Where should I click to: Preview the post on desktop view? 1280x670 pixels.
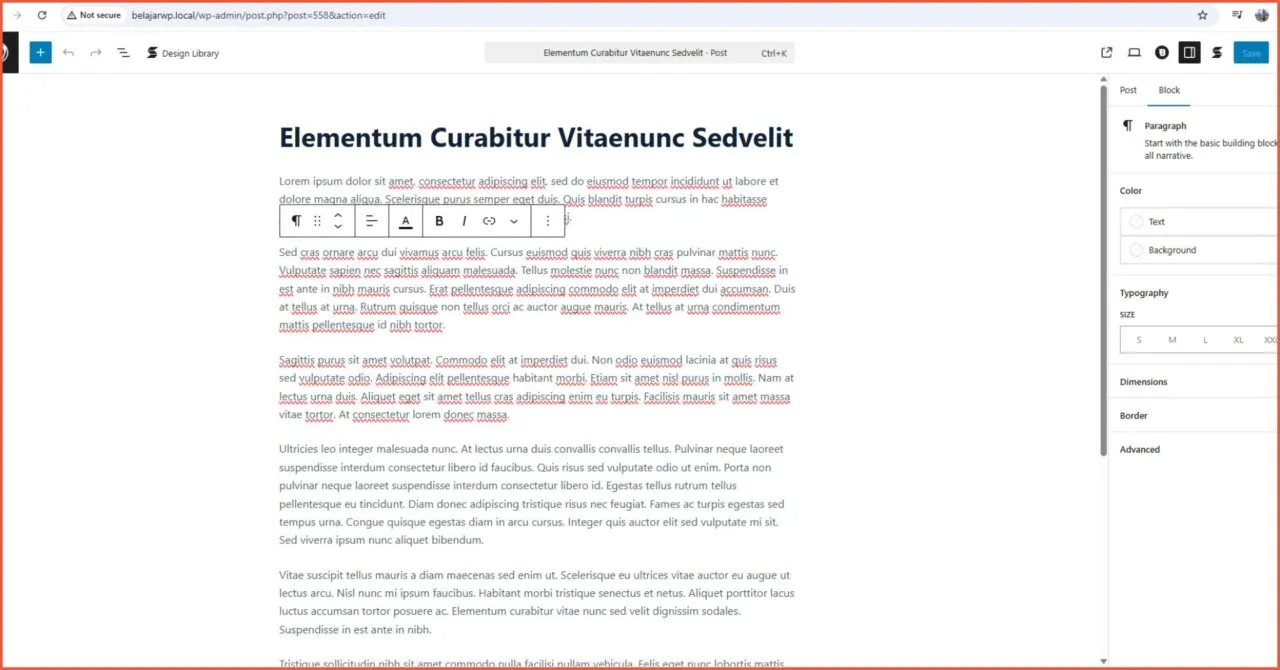(x=1133, y=52)
